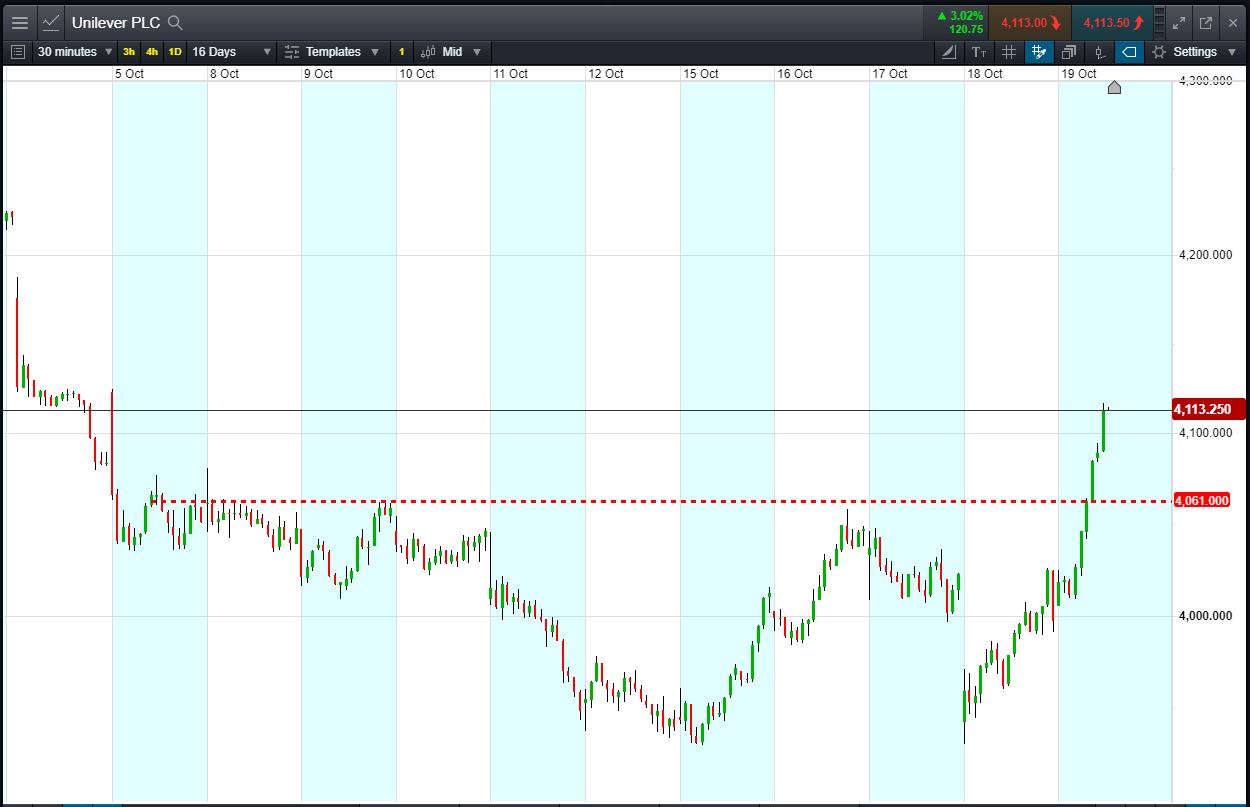Click the candlestick icon beside Mid
1250x807 pixels.
pyautogui.click(x=427, y=52)
